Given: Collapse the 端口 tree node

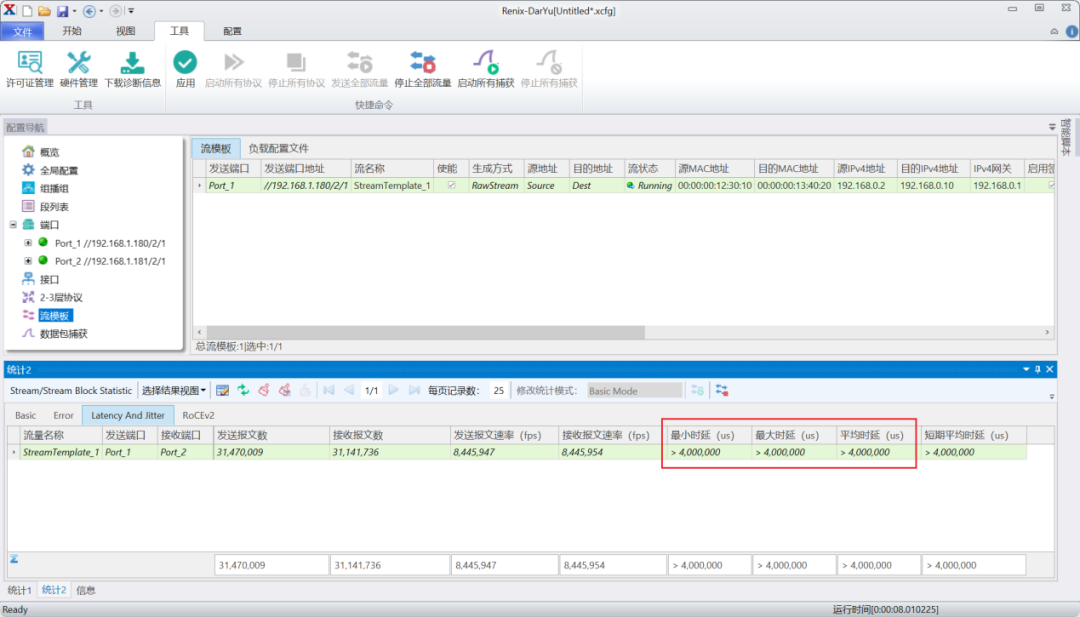Looking at the screenshot, I should 13,225.
